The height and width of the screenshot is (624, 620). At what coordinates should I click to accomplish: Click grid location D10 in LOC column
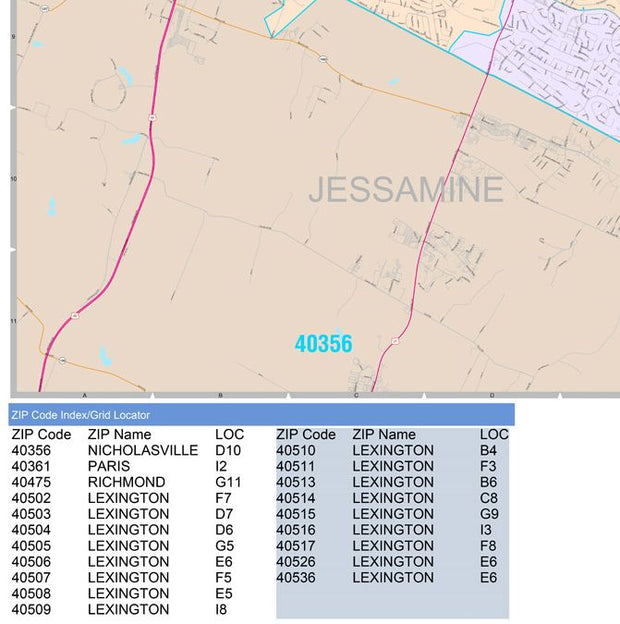(228, 451)
